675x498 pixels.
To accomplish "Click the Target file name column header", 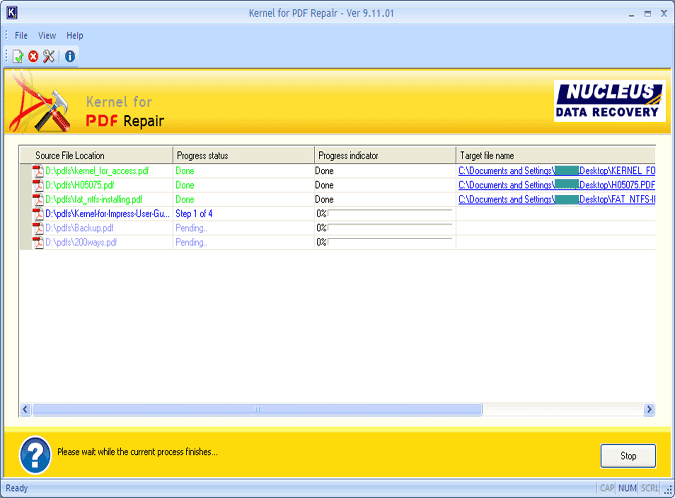I will point(556,155).
